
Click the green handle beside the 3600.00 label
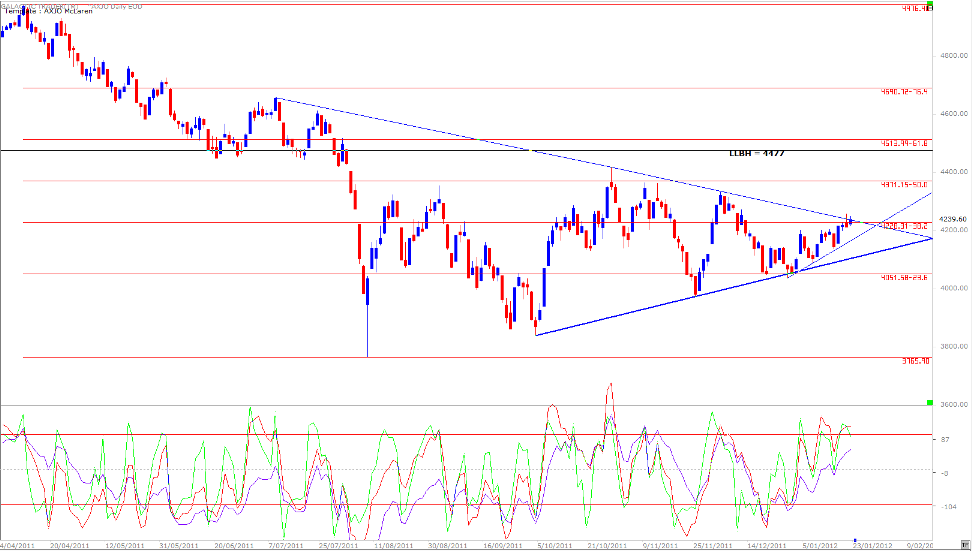(929, 403)
